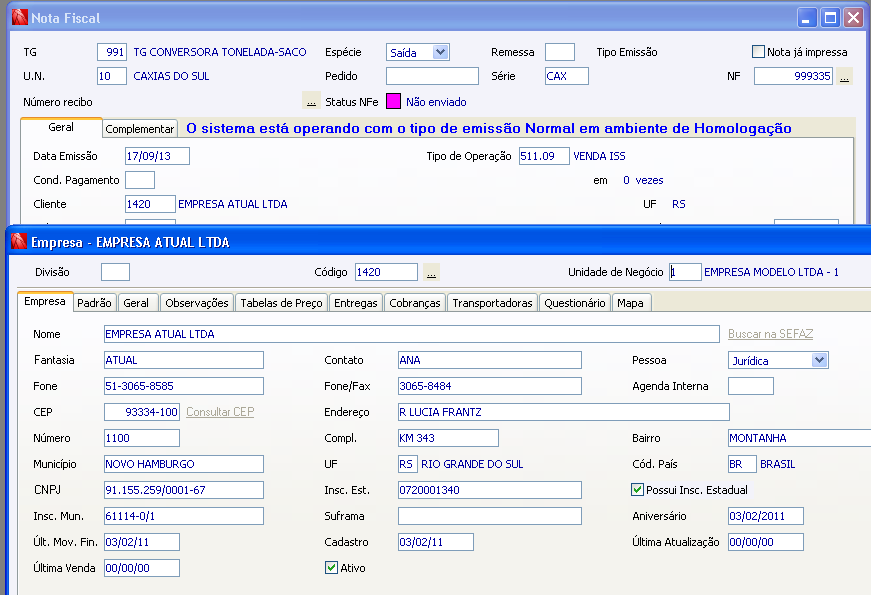Viewport: 871px width, 595px height.
Task: Switch to Observações tab
Action: pyautogui.click(x=197, y=303)
